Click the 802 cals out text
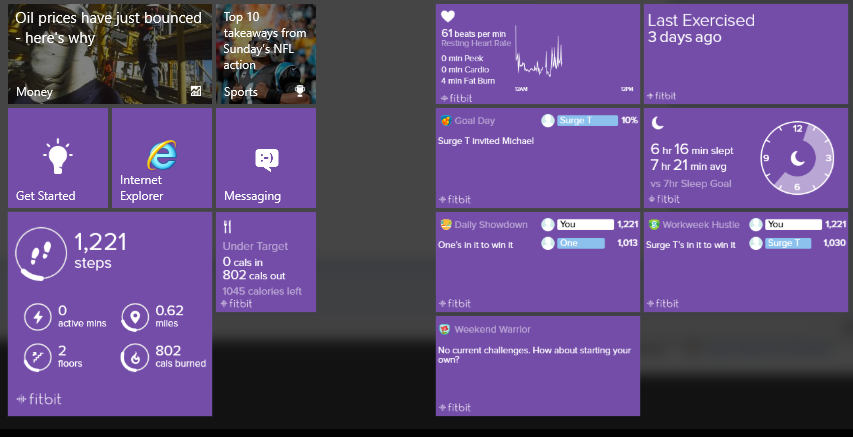 254,275
